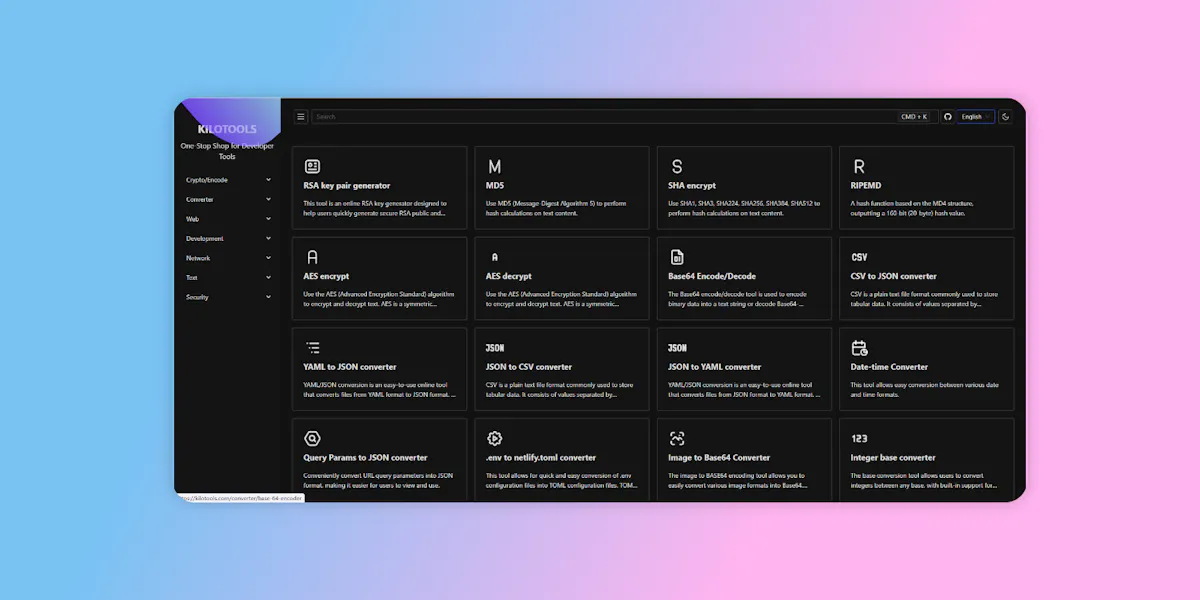Open the CSV to JSON converter title
The height and width of the screenshot is (600, 1200).
[x=894, y=276]
